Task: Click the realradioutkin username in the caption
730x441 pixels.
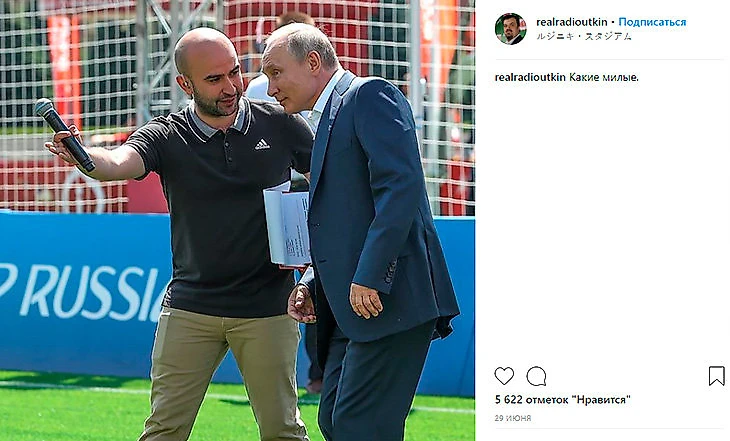Action: click(530, 77)
